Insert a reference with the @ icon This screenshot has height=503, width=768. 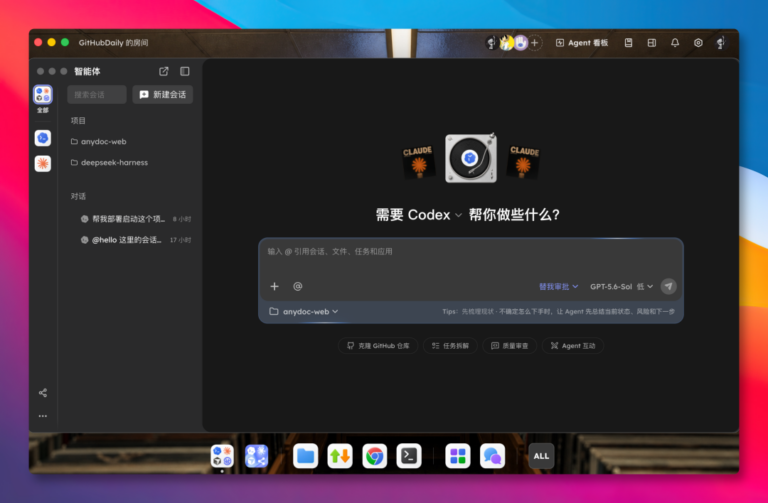[x=297, y=287]
